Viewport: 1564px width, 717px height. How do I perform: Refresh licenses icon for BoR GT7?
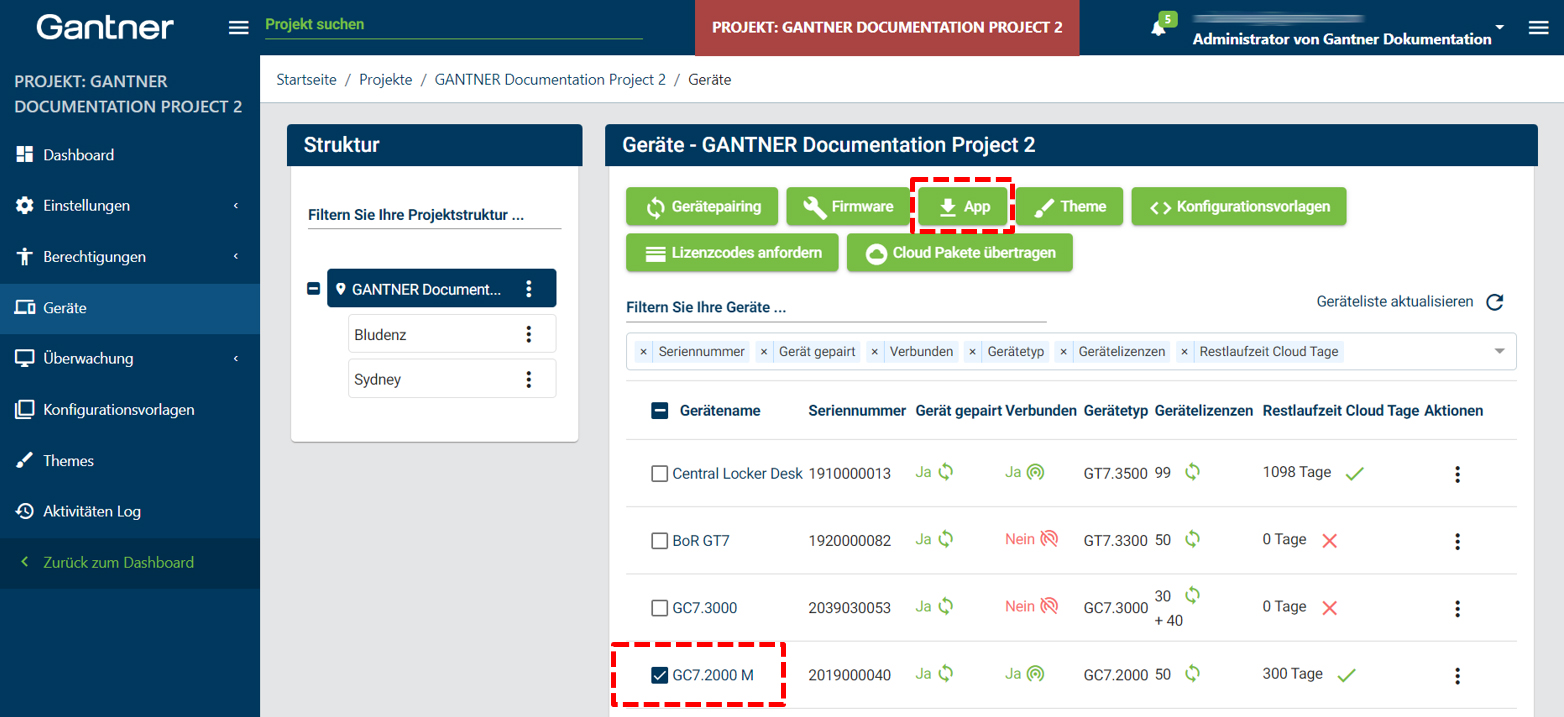click(x=1192, y=539)
